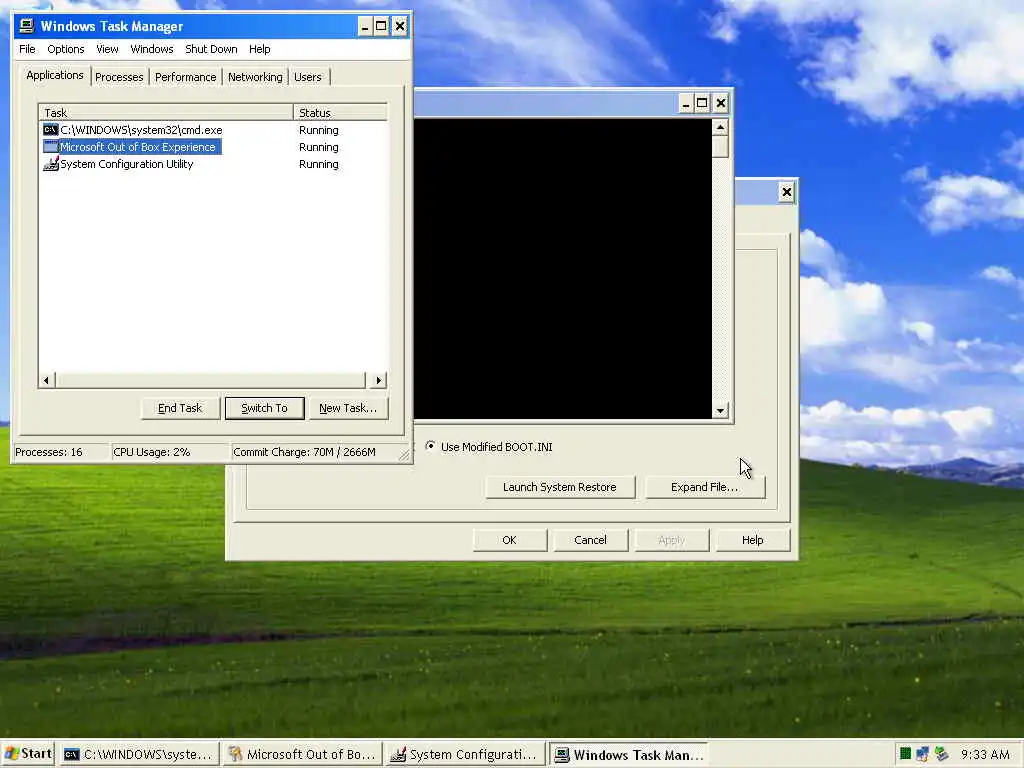Click Windows Task Manager taskbar button
Image resolution: width=1024 pixels, height=768 pixels.
click(628, 754)
